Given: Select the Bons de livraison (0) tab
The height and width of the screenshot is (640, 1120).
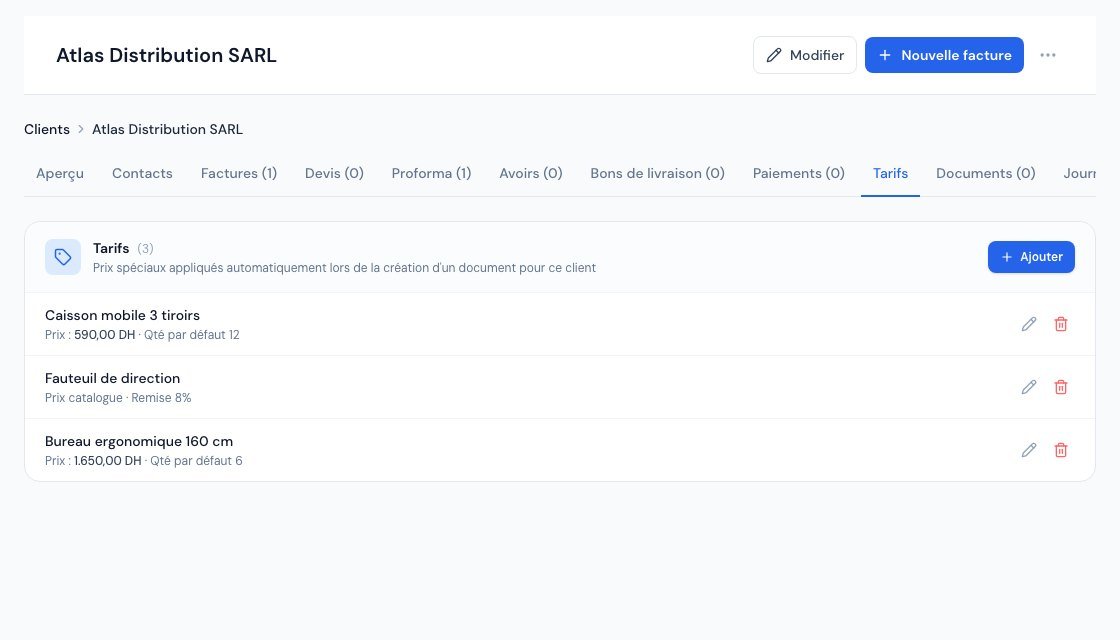Looking at the screenshot, I should (x=657, y=174).
